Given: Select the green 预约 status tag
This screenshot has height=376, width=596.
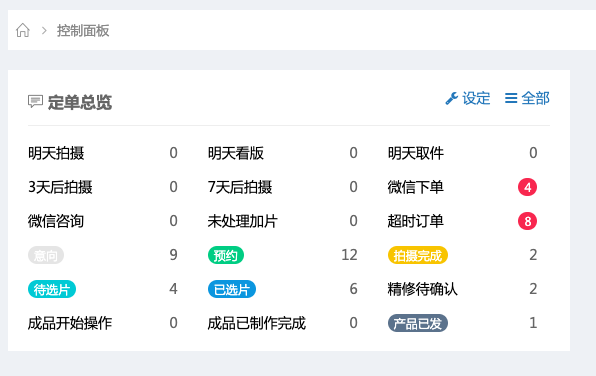Looking at the screenshot, I should tap(225, 255).
